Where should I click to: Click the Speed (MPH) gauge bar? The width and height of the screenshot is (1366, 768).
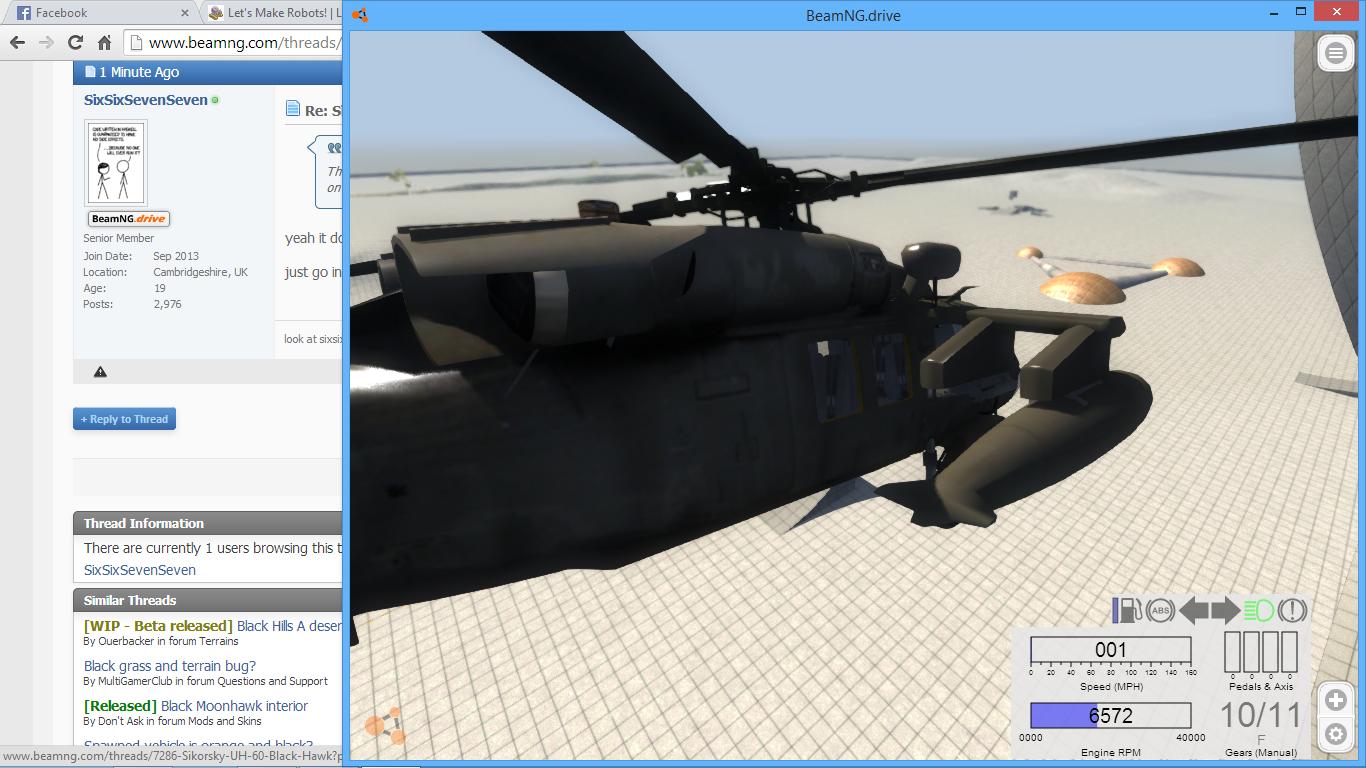click(1111, 651)
